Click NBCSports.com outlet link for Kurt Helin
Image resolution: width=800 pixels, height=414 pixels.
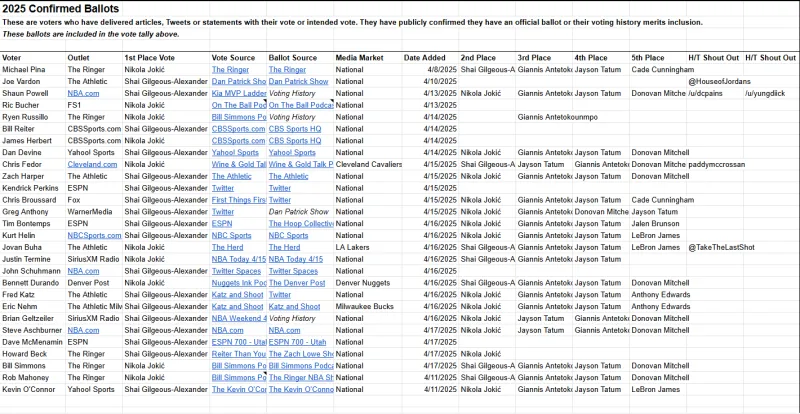94,235
